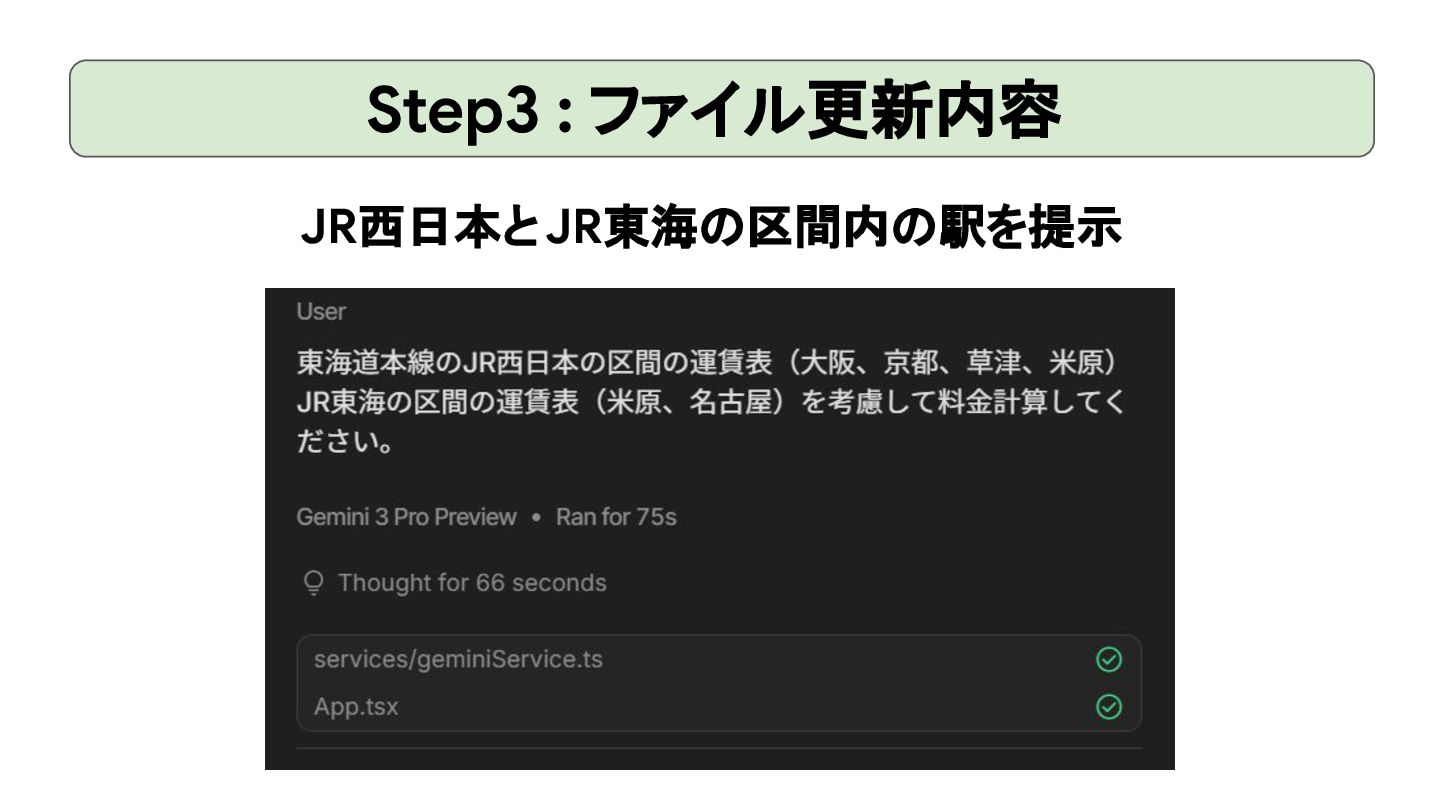Open the services/geminiService.ts file entry
This screenshot has height=810, width=1440.
pyautogui.click(x=719, y=659)
